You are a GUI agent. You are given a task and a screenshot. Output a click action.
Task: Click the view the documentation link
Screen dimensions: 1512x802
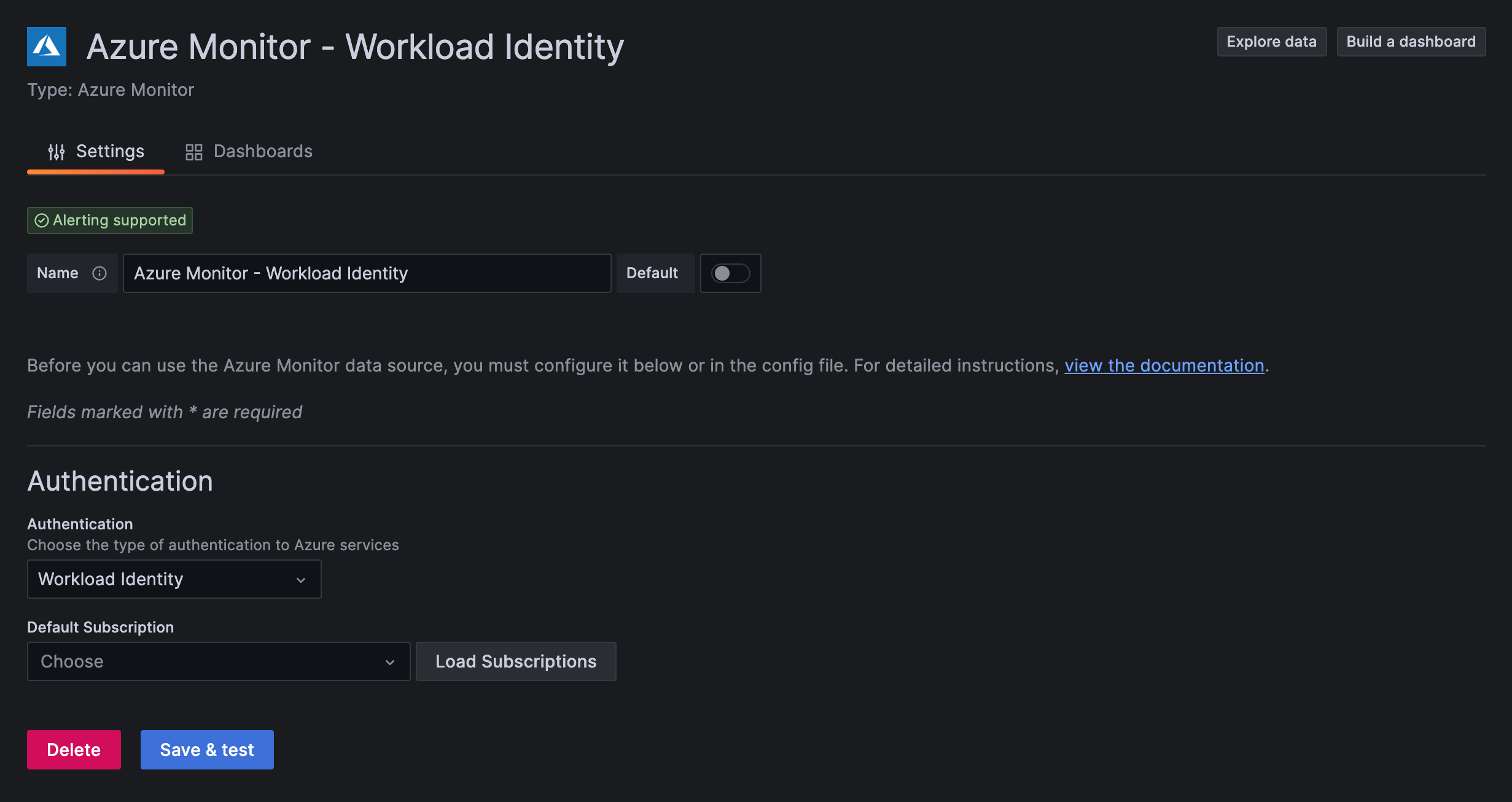point(1163,365)
